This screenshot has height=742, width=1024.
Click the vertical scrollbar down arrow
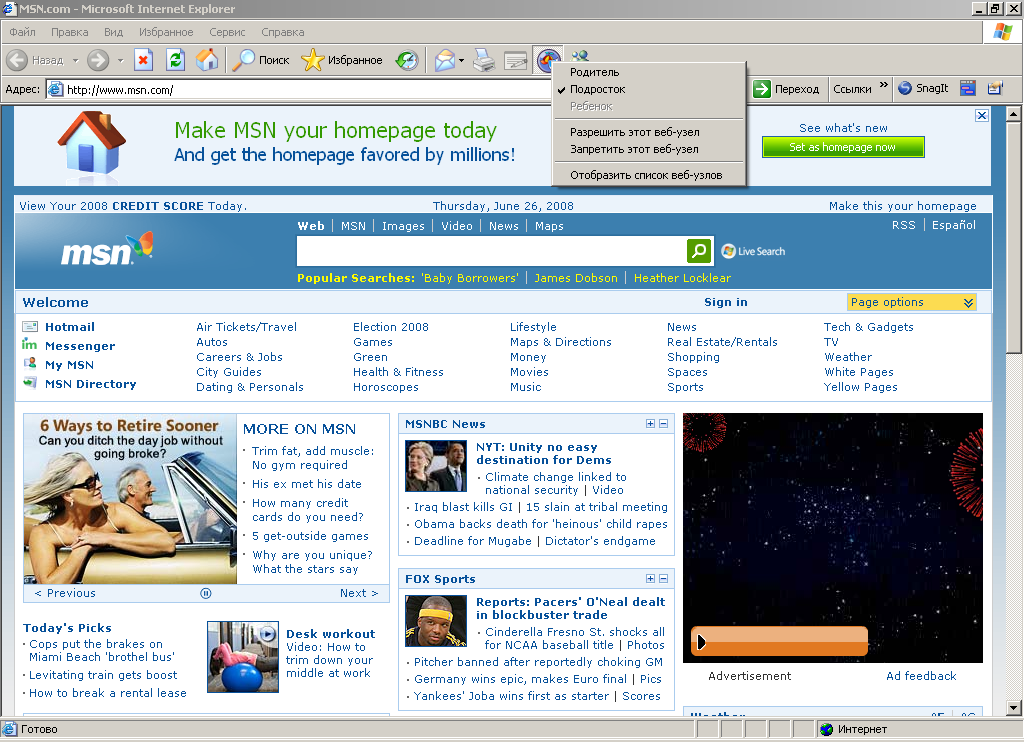pyautogui.click(x=1014, y=707)
